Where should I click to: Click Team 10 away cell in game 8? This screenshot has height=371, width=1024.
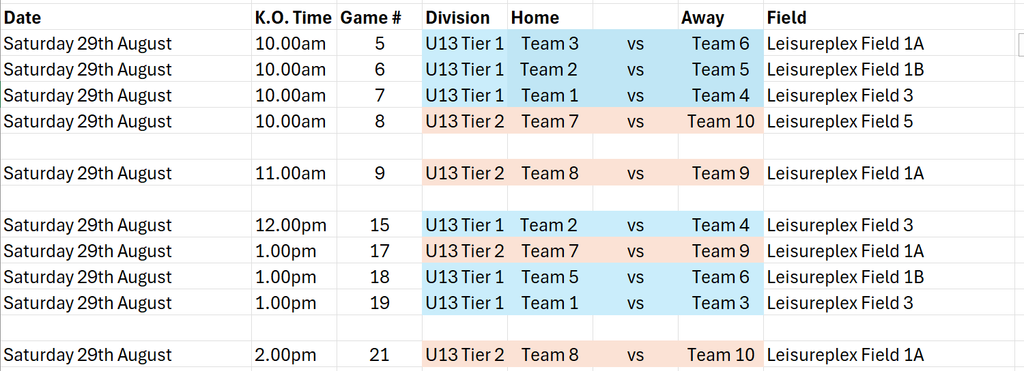720,121
